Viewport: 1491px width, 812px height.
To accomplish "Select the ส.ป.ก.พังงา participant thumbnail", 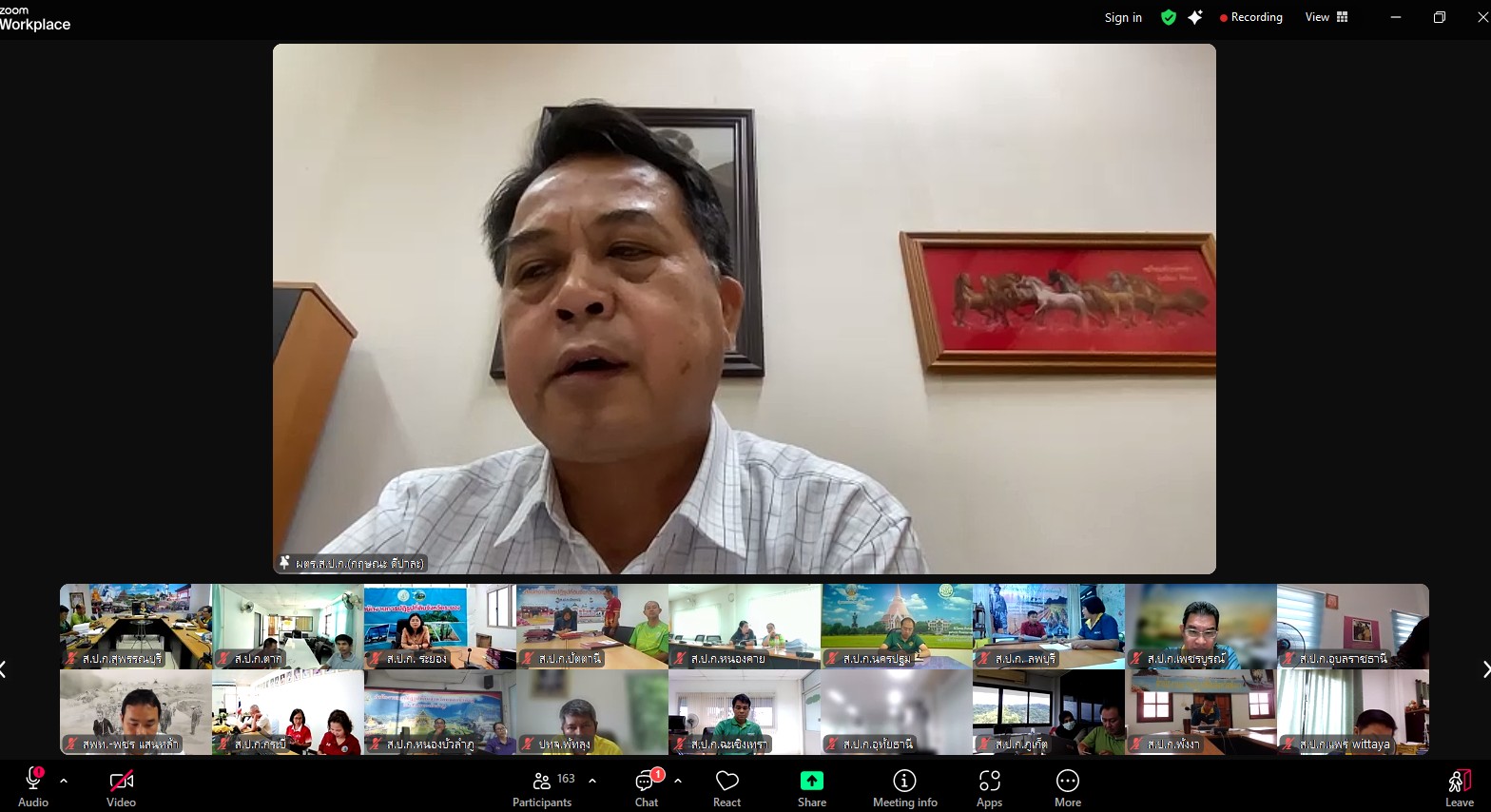I will coord(1201,712).
